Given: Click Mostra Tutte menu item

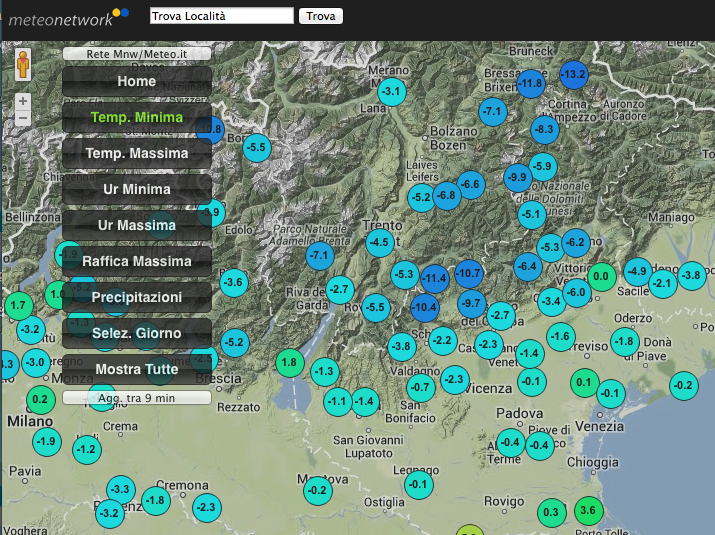Looking at the screenshot, I should (137, 369).
